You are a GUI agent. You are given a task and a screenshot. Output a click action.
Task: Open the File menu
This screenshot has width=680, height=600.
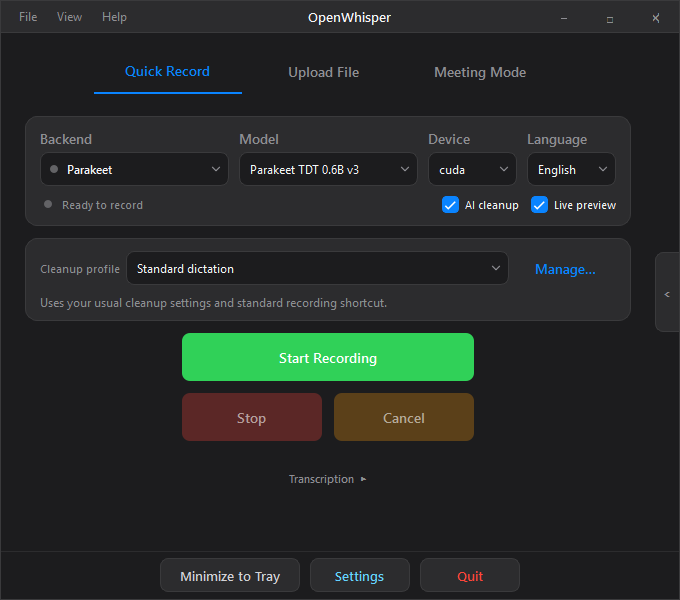click(x=28, y=17)
